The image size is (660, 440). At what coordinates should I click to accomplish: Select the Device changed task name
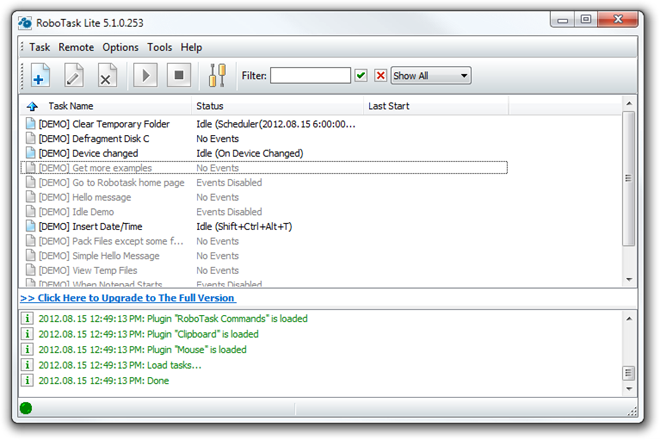(x=88, y=153)
